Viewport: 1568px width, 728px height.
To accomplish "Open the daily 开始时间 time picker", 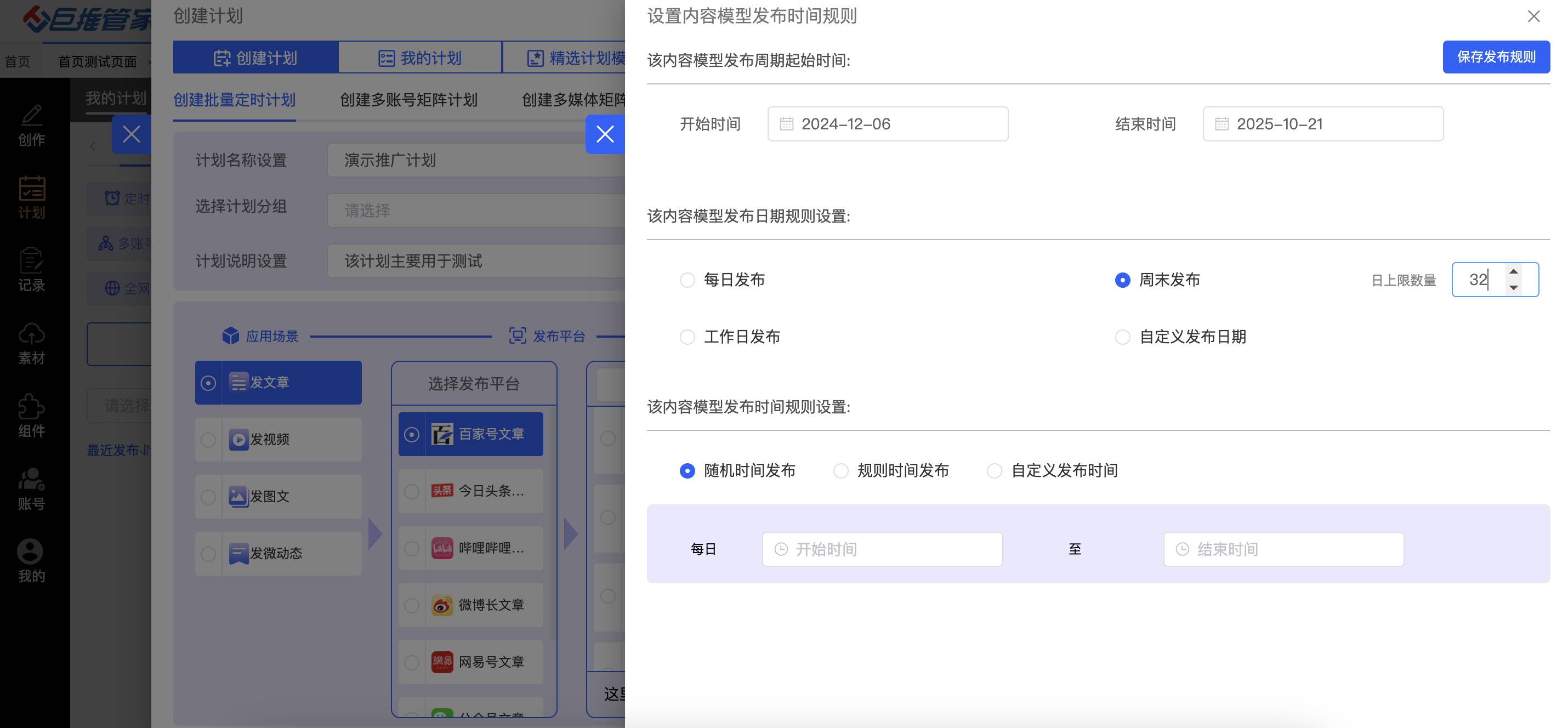I will point(882,550).
